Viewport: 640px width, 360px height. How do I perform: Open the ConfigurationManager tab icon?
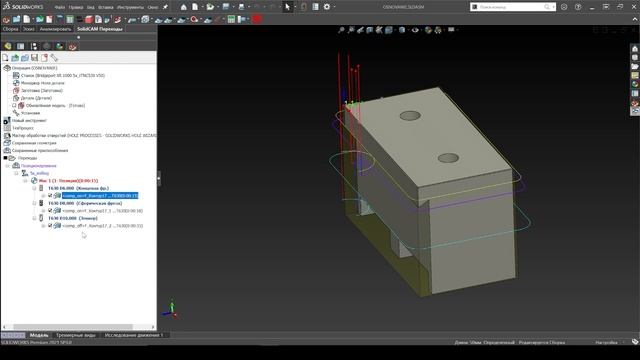pyautogui.click(x=34, y=46)
